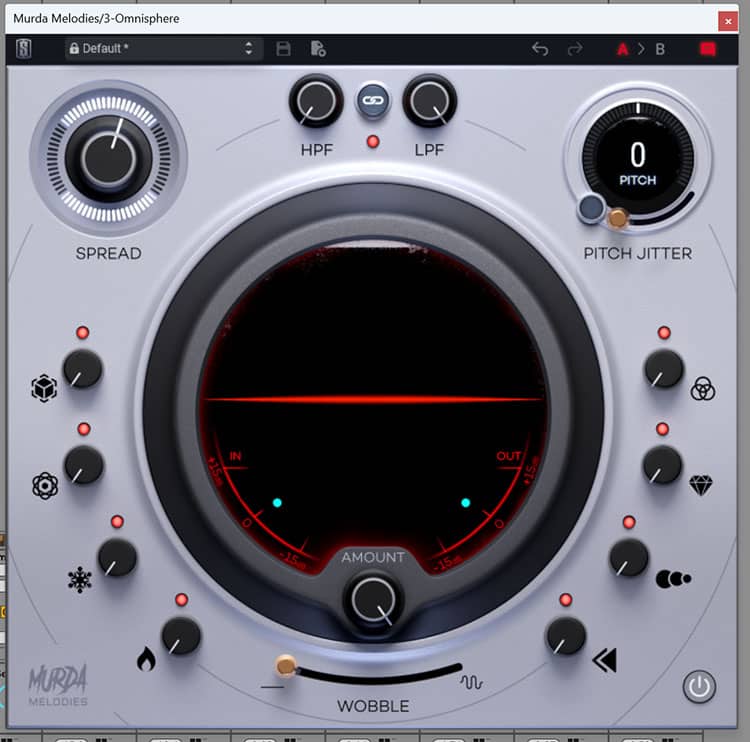Image resolution: width=750 pixels, height=742 pixels.
Task: Click the gold WOBBLE slider handle
Action: pyautogui.click(x=286, y=665)
